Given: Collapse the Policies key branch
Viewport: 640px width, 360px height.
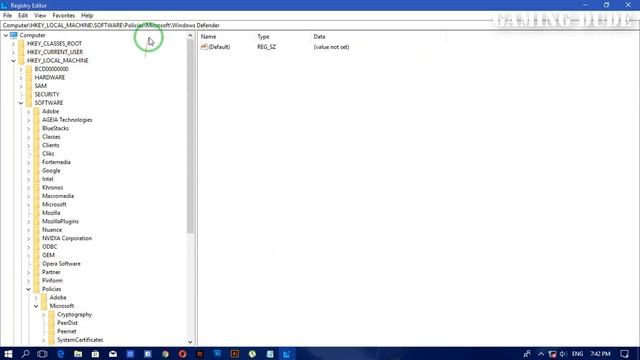Looking at the screenshot, I should [x=29, y=289].
